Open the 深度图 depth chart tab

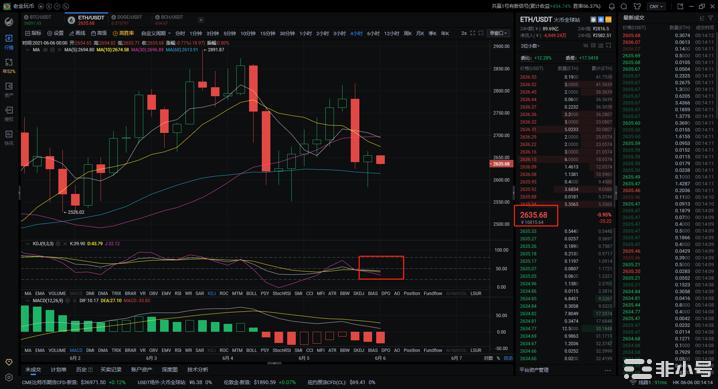pos(169,369)
